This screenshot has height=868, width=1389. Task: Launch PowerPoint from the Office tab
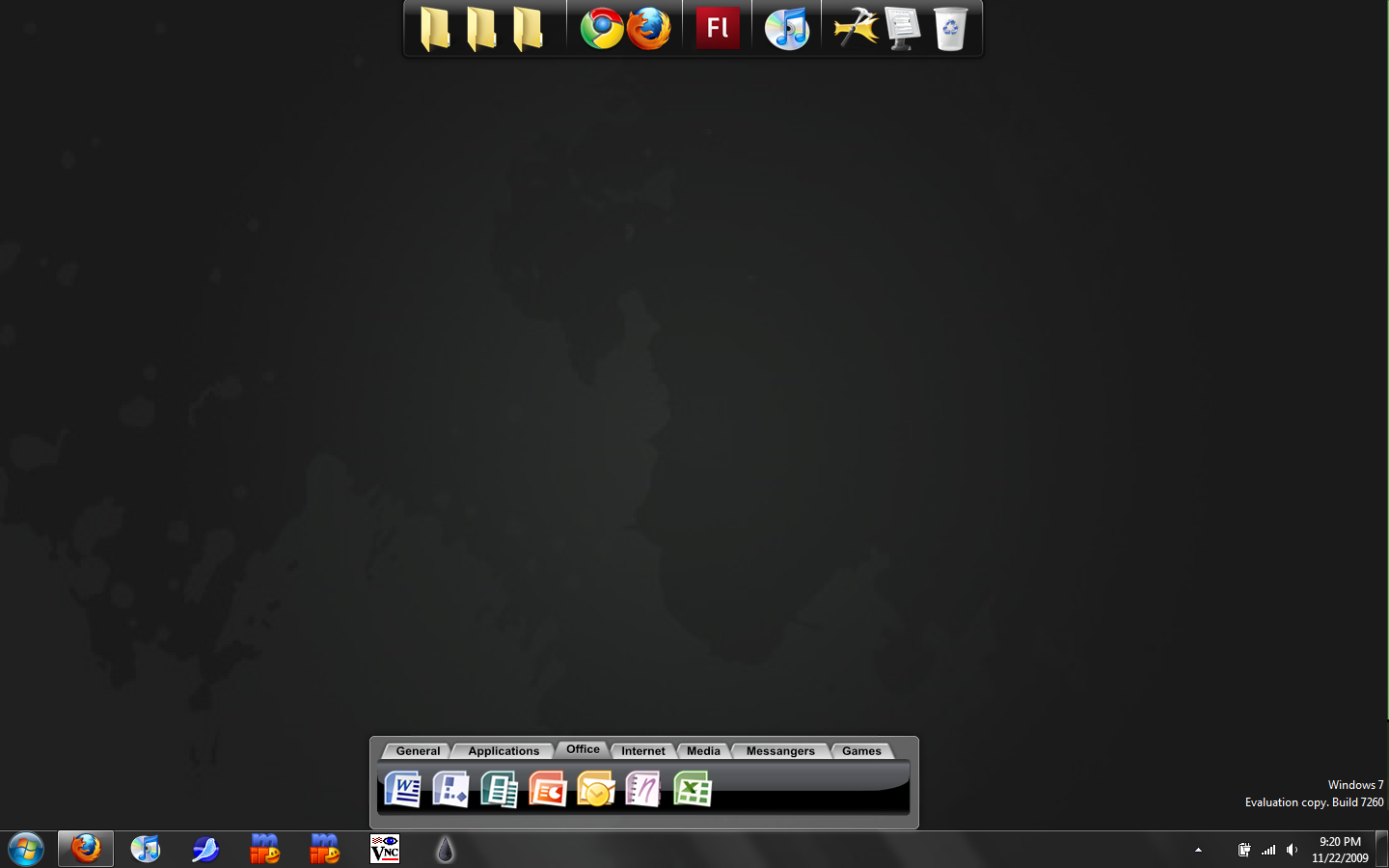(548, 789)
